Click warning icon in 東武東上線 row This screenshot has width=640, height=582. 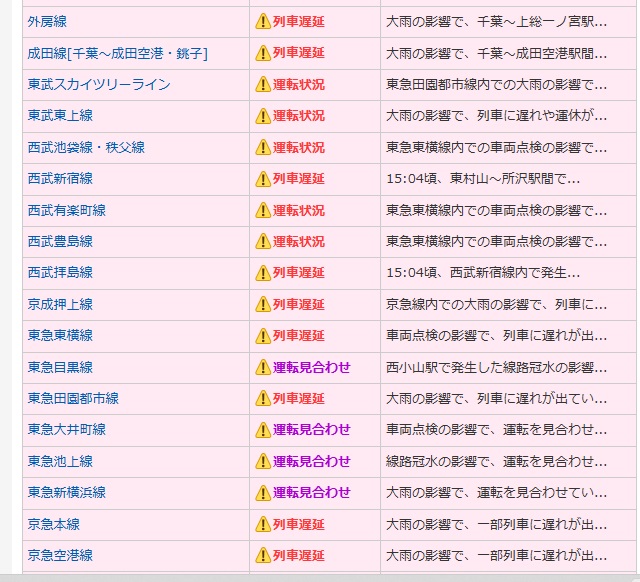coord(263,116)
